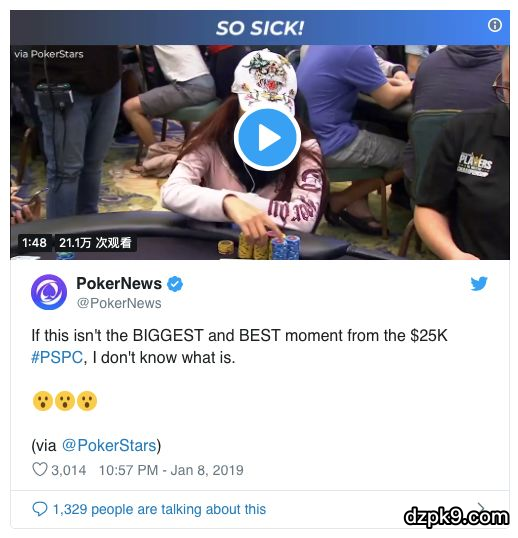
Task: Open tweet timestamp Jan 8, 2019
Action: (171, 470)
